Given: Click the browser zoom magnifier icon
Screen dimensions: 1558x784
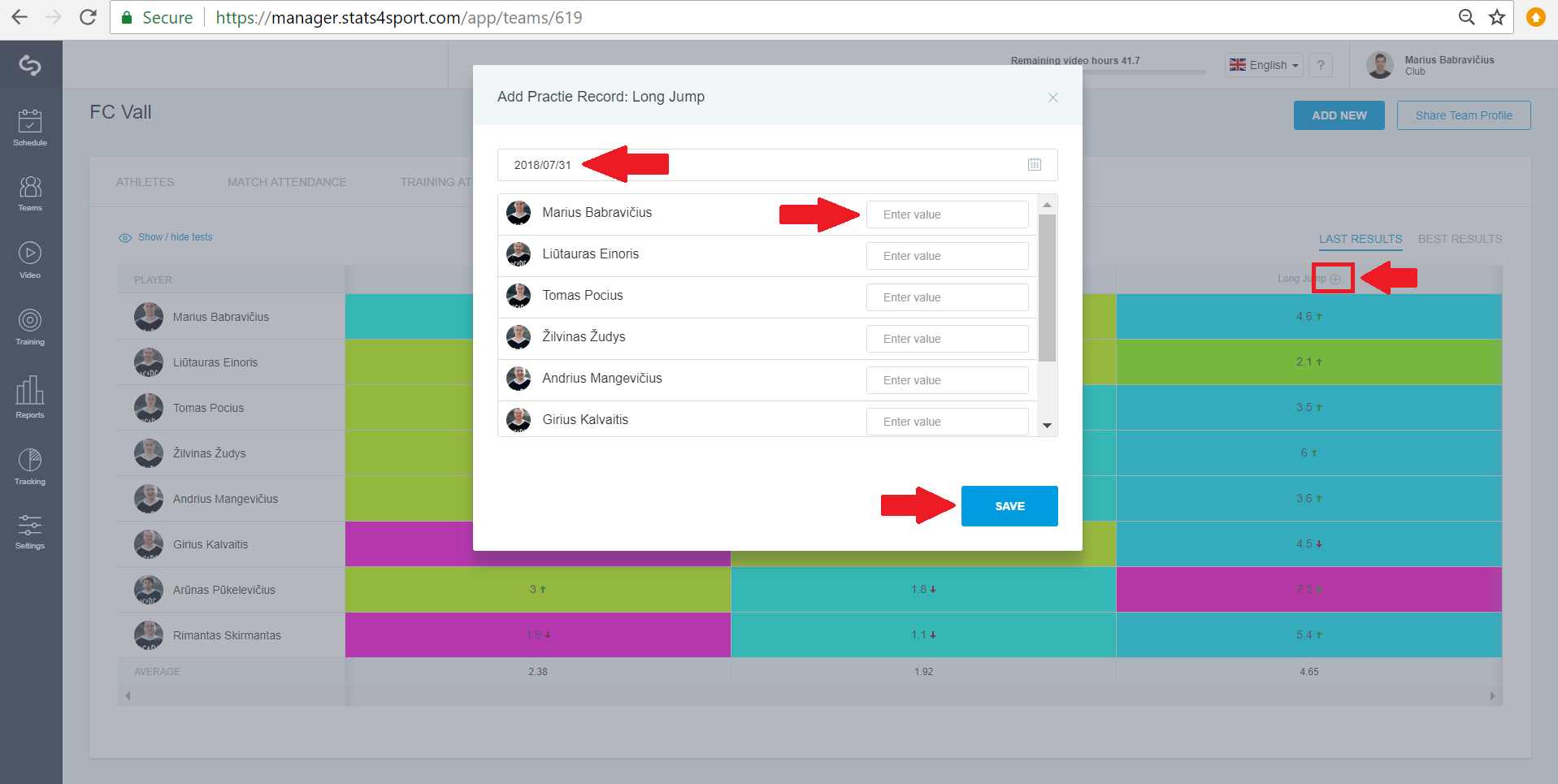Looking at the screenshot, I should click(x=1466, y=17).
